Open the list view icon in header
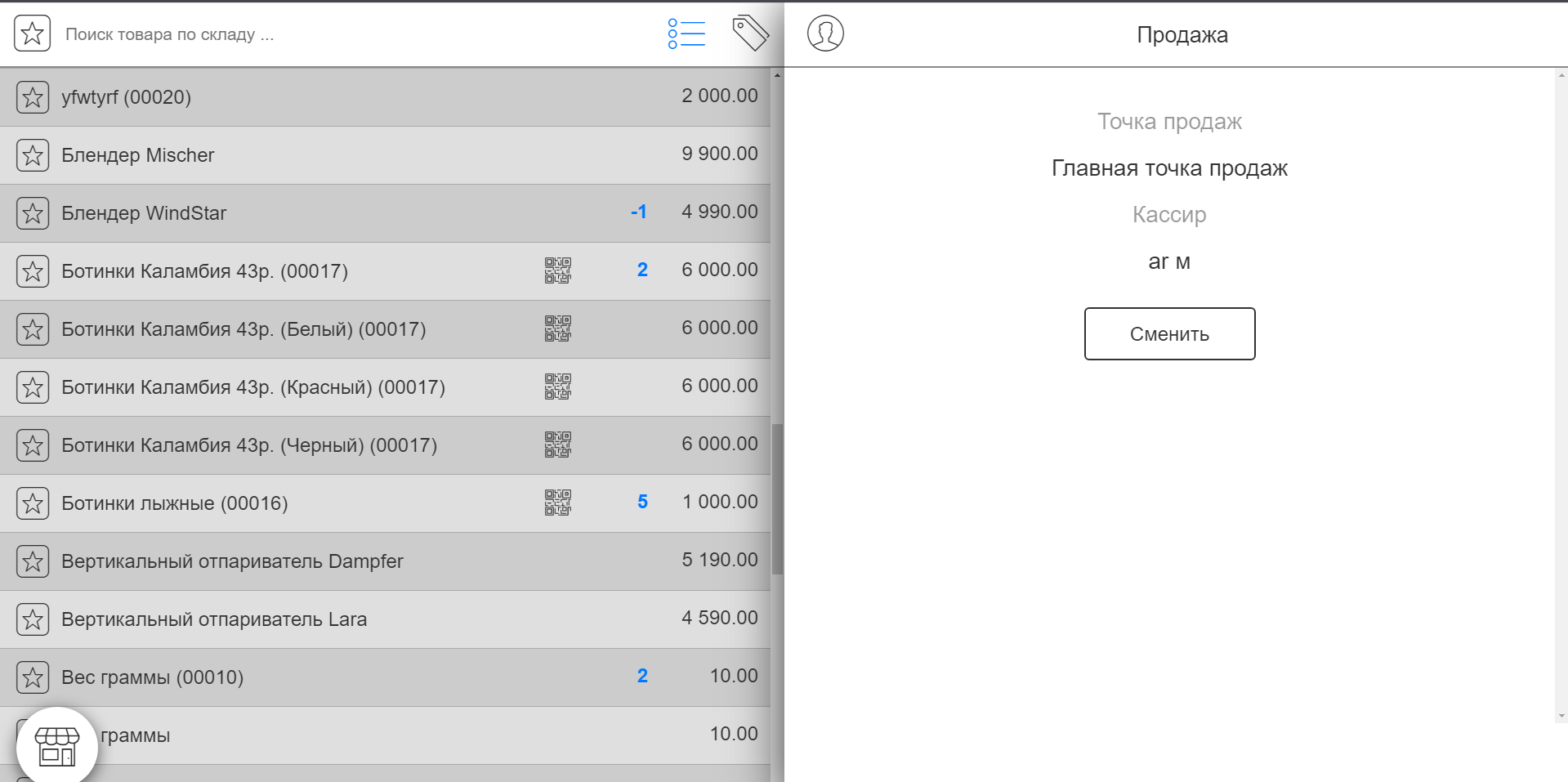Viewport: 1568px width, 782px height. 686,34
